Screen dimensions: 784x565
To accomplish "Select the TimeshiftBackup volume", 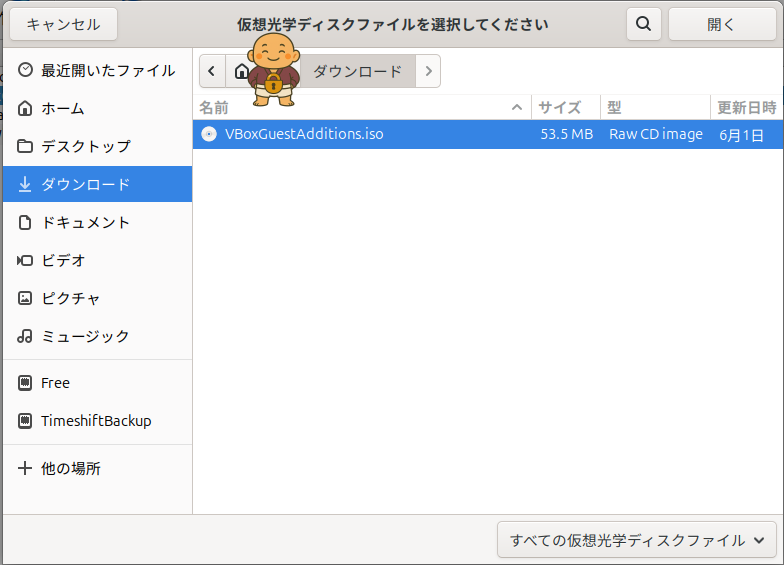I will pyautogui.click(x=95, y=421).
